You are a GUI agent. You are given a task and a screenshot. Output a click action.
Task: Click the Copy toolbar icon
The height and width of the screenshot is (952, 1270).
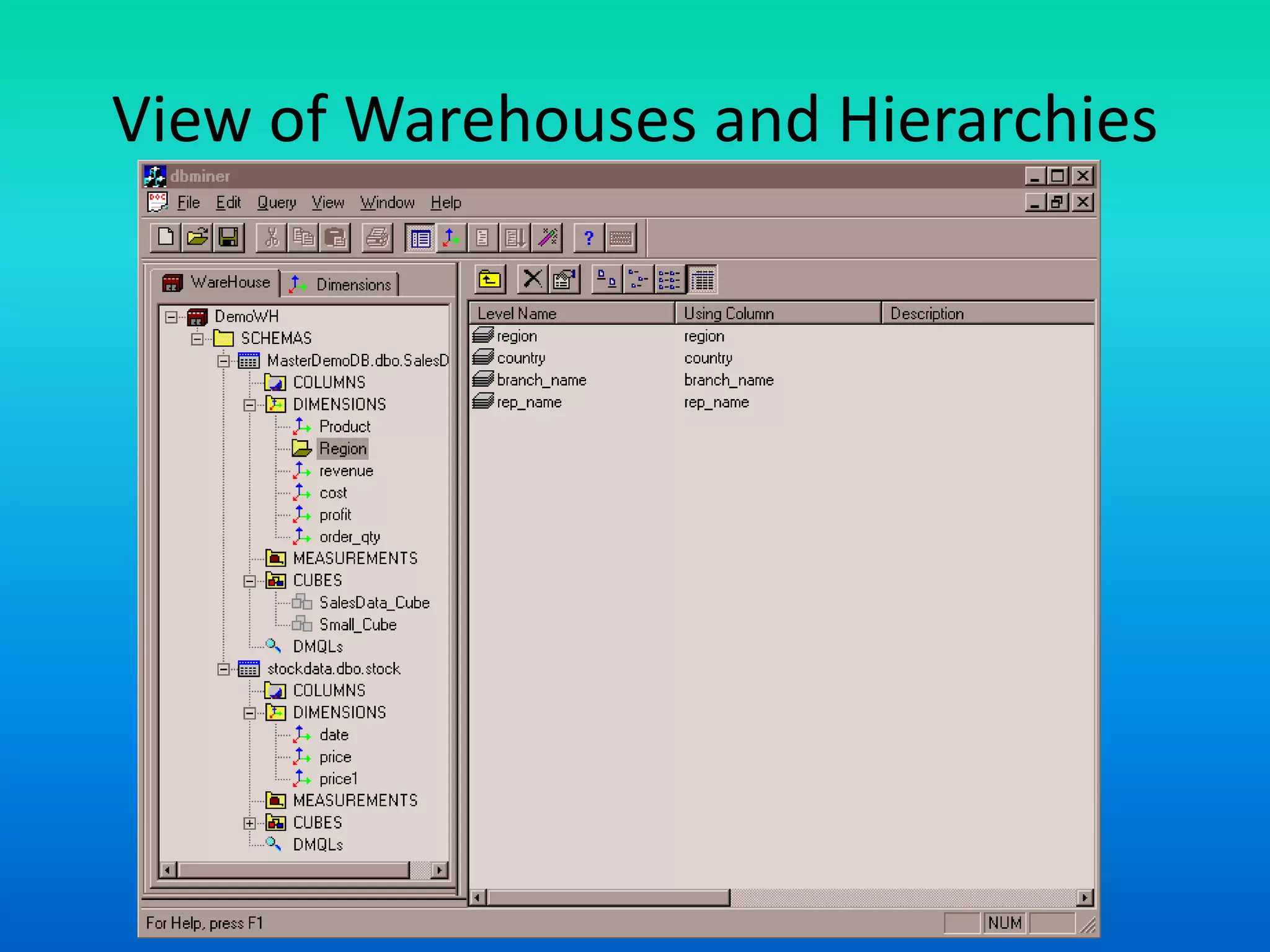pyautogui.click(x=303, y=238)
